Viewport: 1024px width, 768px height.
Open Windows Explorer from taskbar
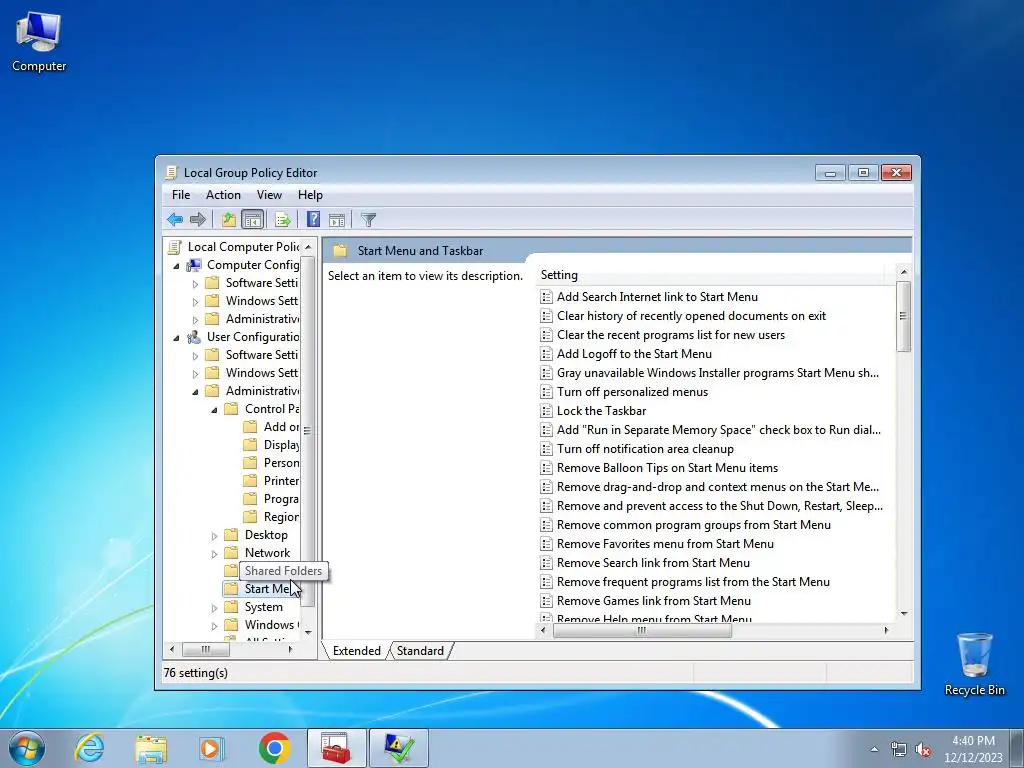click(x=151, y=748)
